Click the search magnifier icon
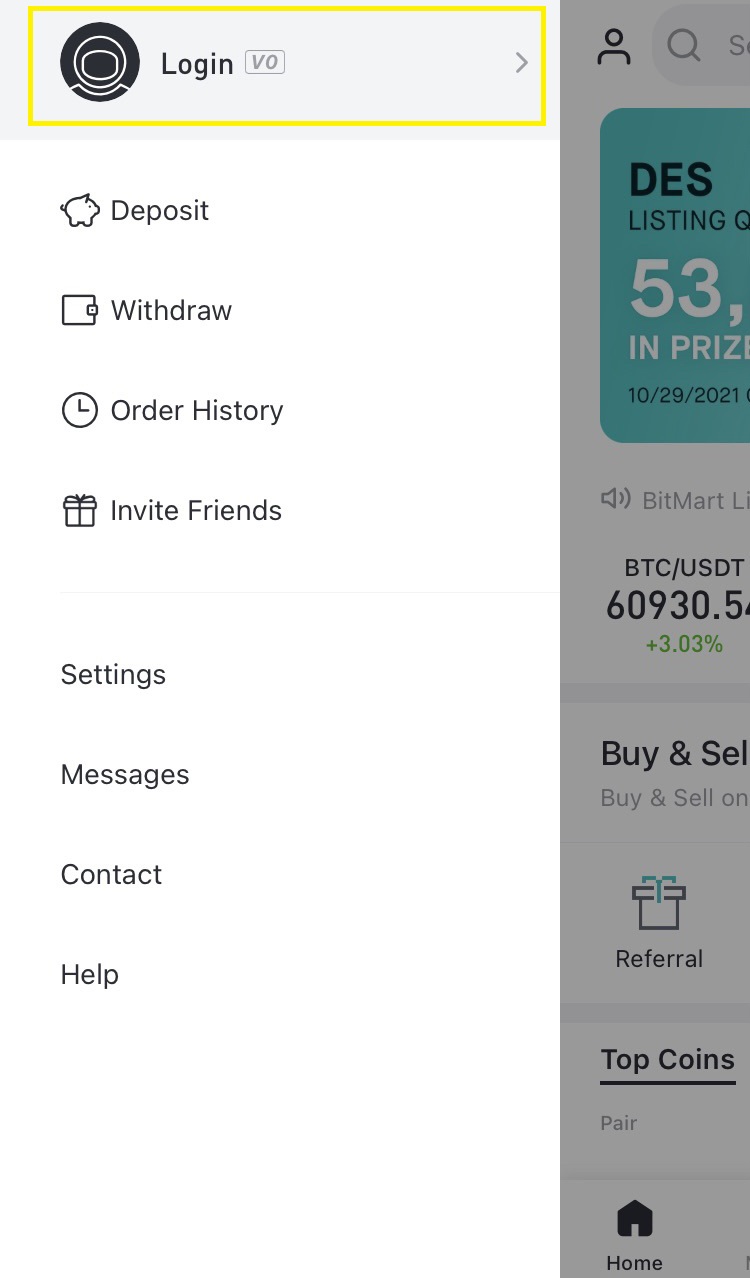This screenshot has width=750, height=1278. tap(685, 45)
